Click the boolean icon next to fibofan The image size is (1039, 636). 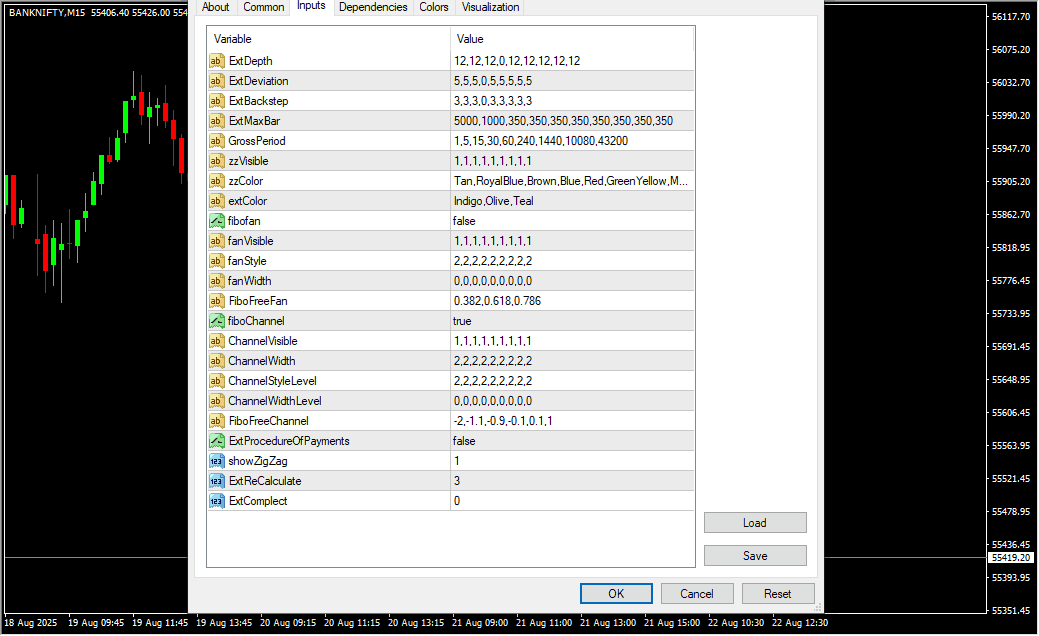click(216, 221)
